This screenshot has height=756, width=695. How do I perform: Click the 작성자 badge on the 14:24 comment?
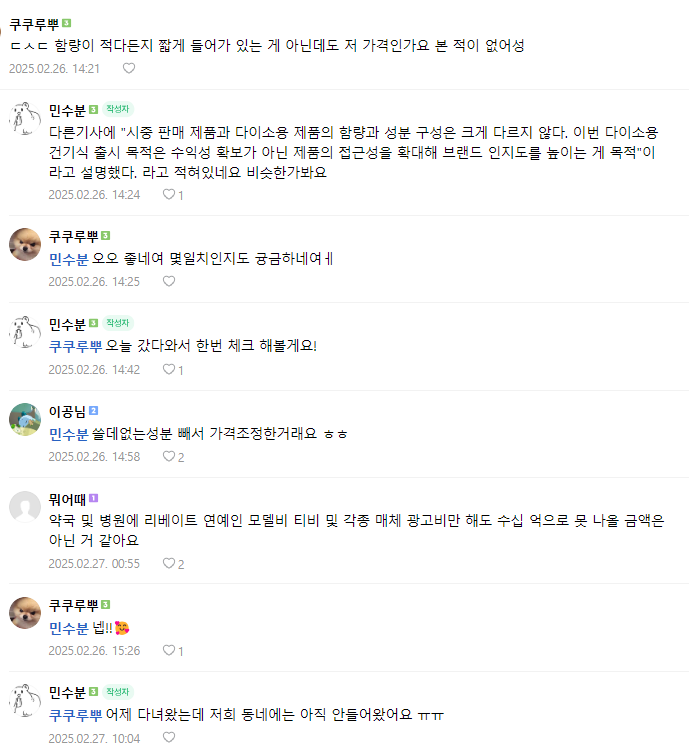pos(118,109)
